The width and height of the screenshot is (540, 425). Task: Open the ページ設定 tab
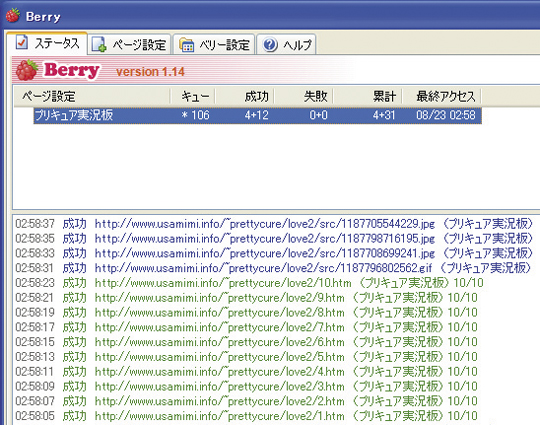(129, 44)
